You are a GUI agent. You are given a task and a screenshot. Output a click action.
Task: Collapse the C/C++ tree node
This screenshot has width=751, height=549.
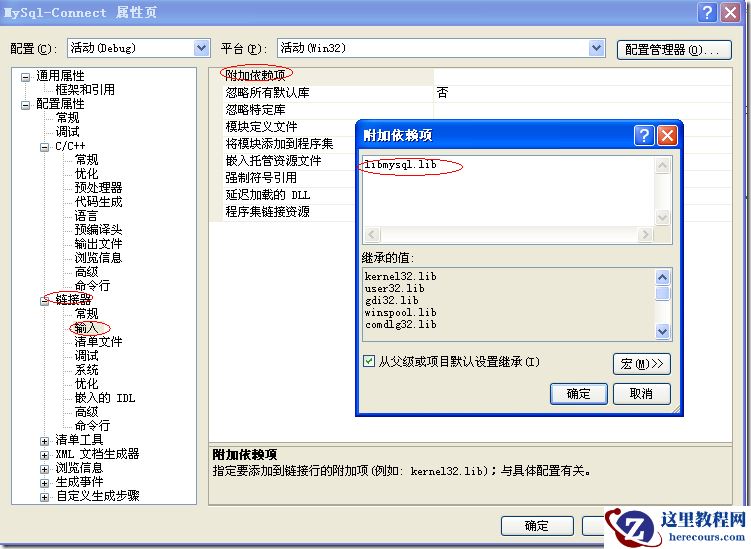pos(45,147)
